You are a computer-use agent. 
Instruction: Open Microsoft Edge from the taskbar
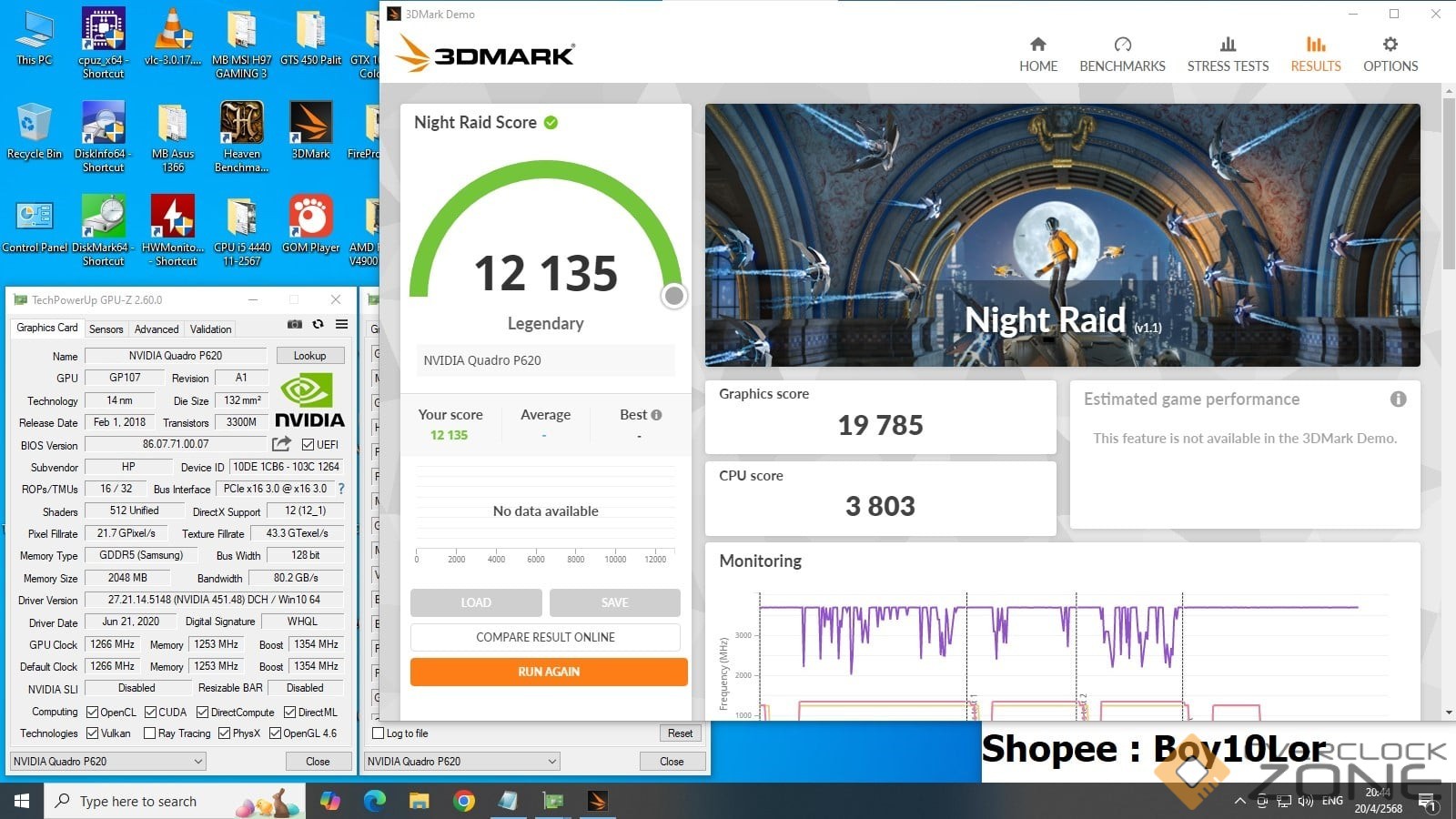coord(374,801)
